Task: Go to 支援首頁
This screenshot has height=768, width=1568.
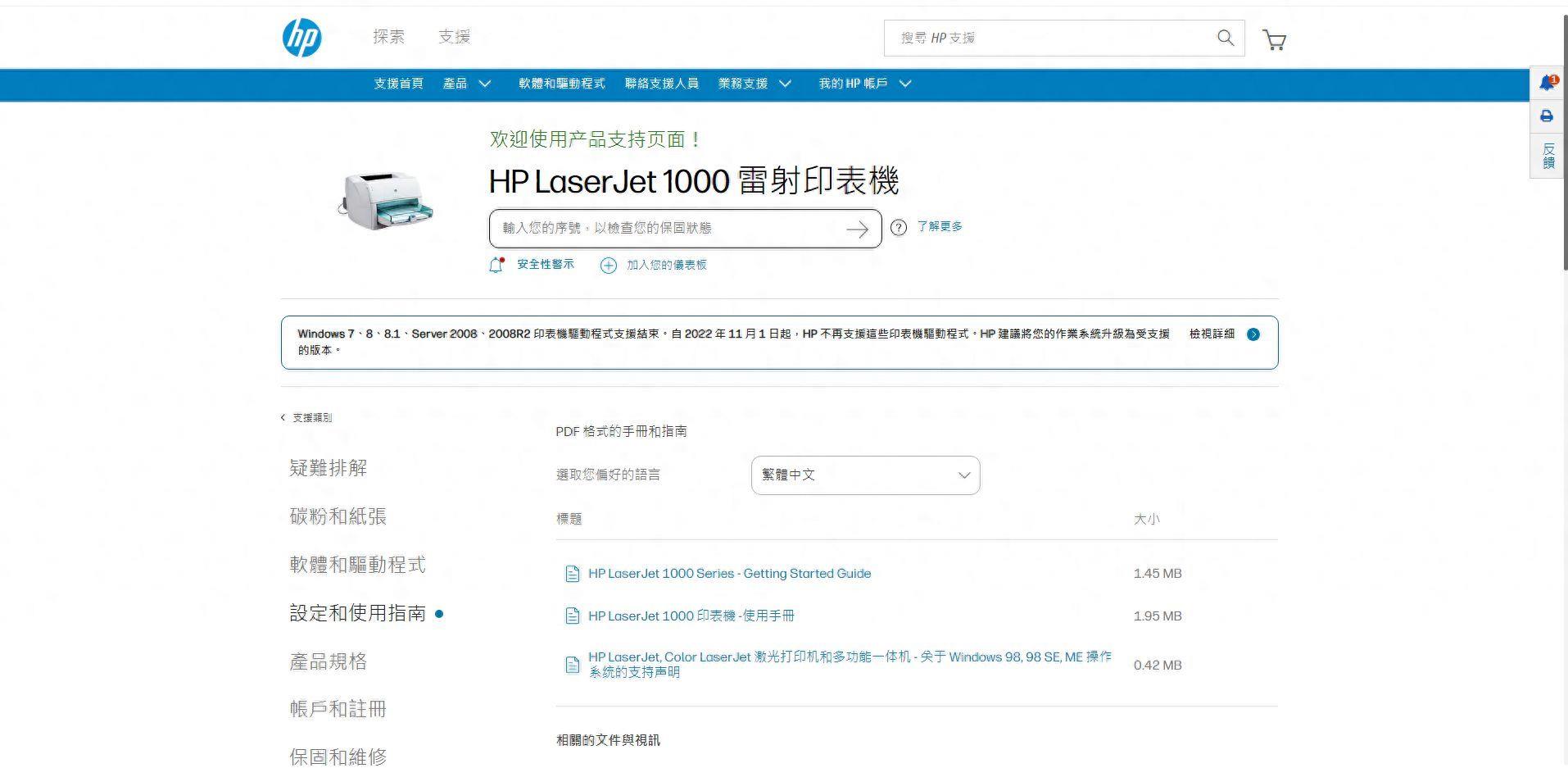Action: [399, 84]
